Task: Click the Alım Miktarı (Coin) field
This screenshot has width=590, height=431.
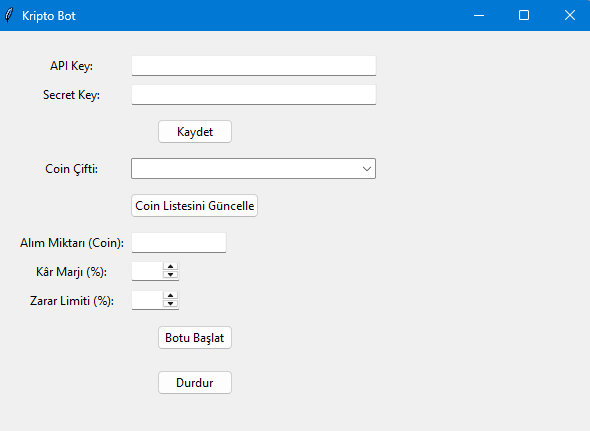Action: (179, 242)
